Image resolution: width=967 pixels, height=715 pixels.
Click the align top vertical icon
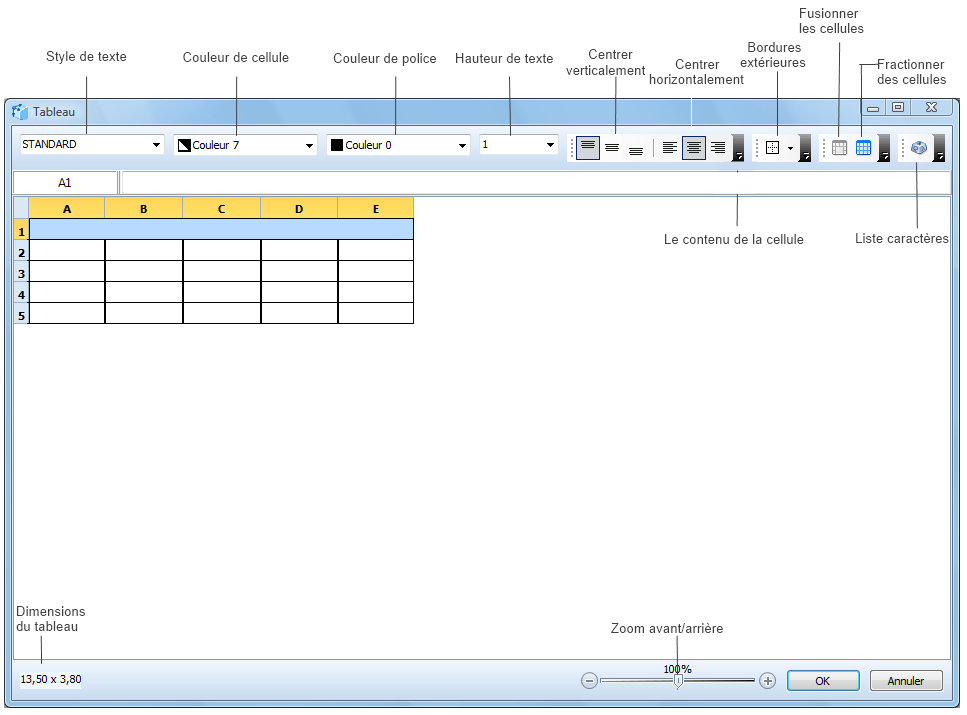(588, 147)
